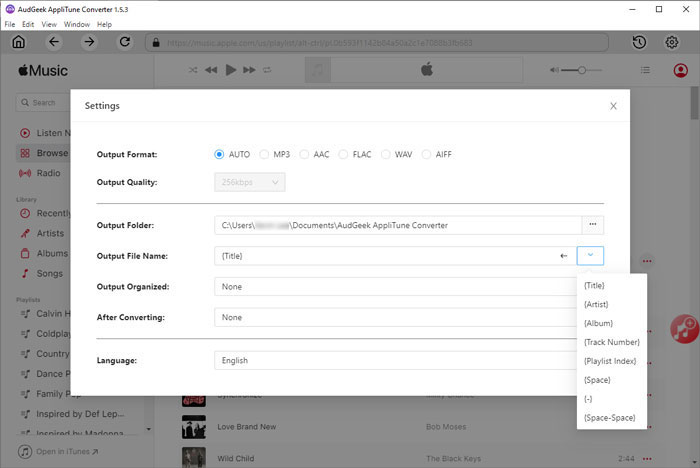This screenshot has height=468, width=700.
Task: Open the Edit menu
Action: [28, 24]
